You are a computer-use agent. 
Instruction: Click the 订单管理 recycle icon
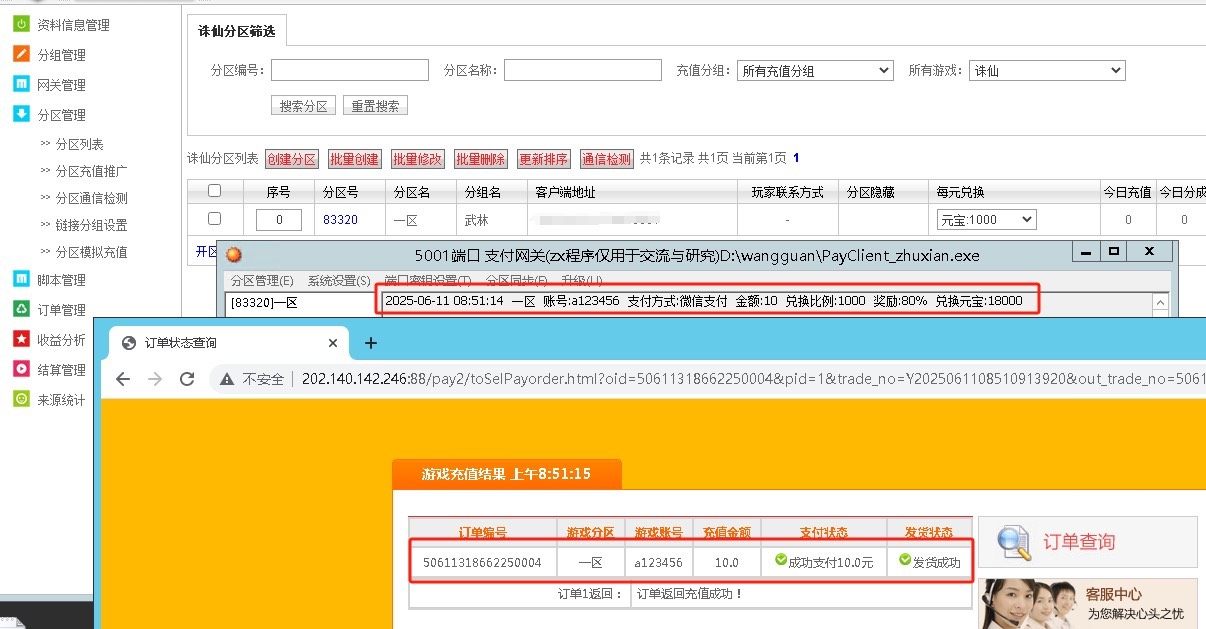click(x=21, y=309)
